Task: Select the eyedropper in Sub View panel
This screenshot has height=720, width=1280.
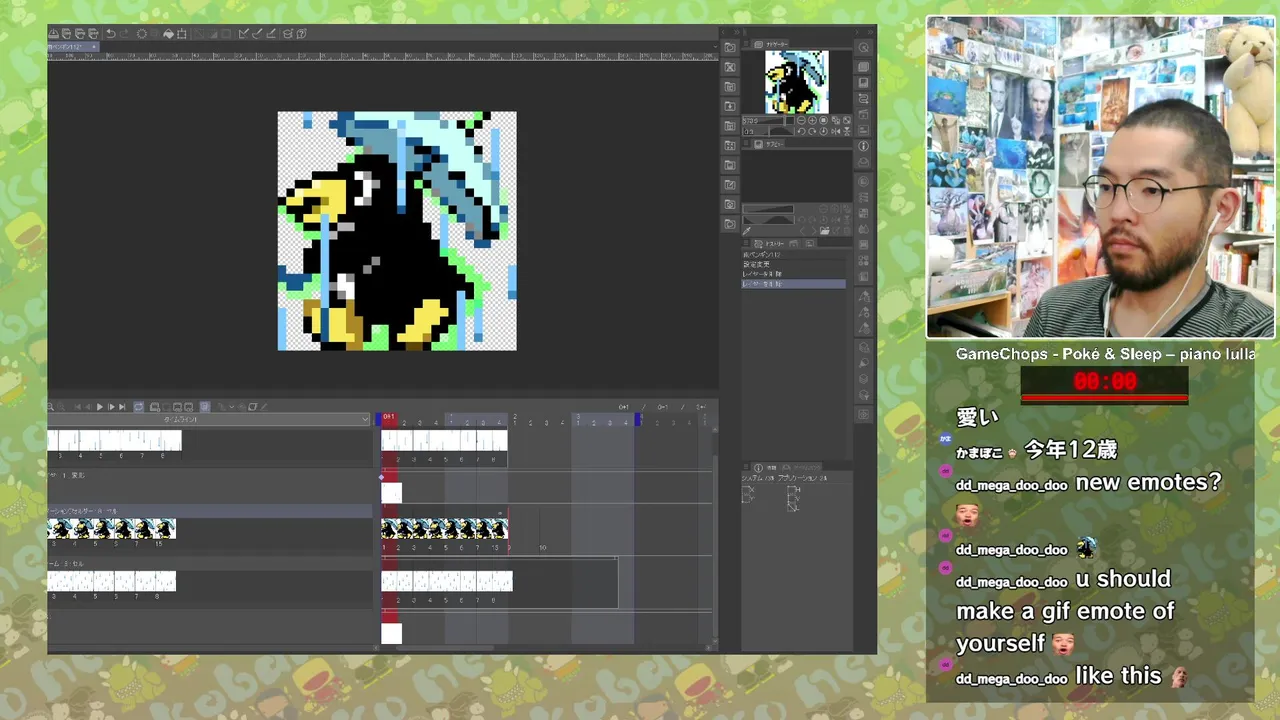Action: pyautogui.click(x=746, y=231)
